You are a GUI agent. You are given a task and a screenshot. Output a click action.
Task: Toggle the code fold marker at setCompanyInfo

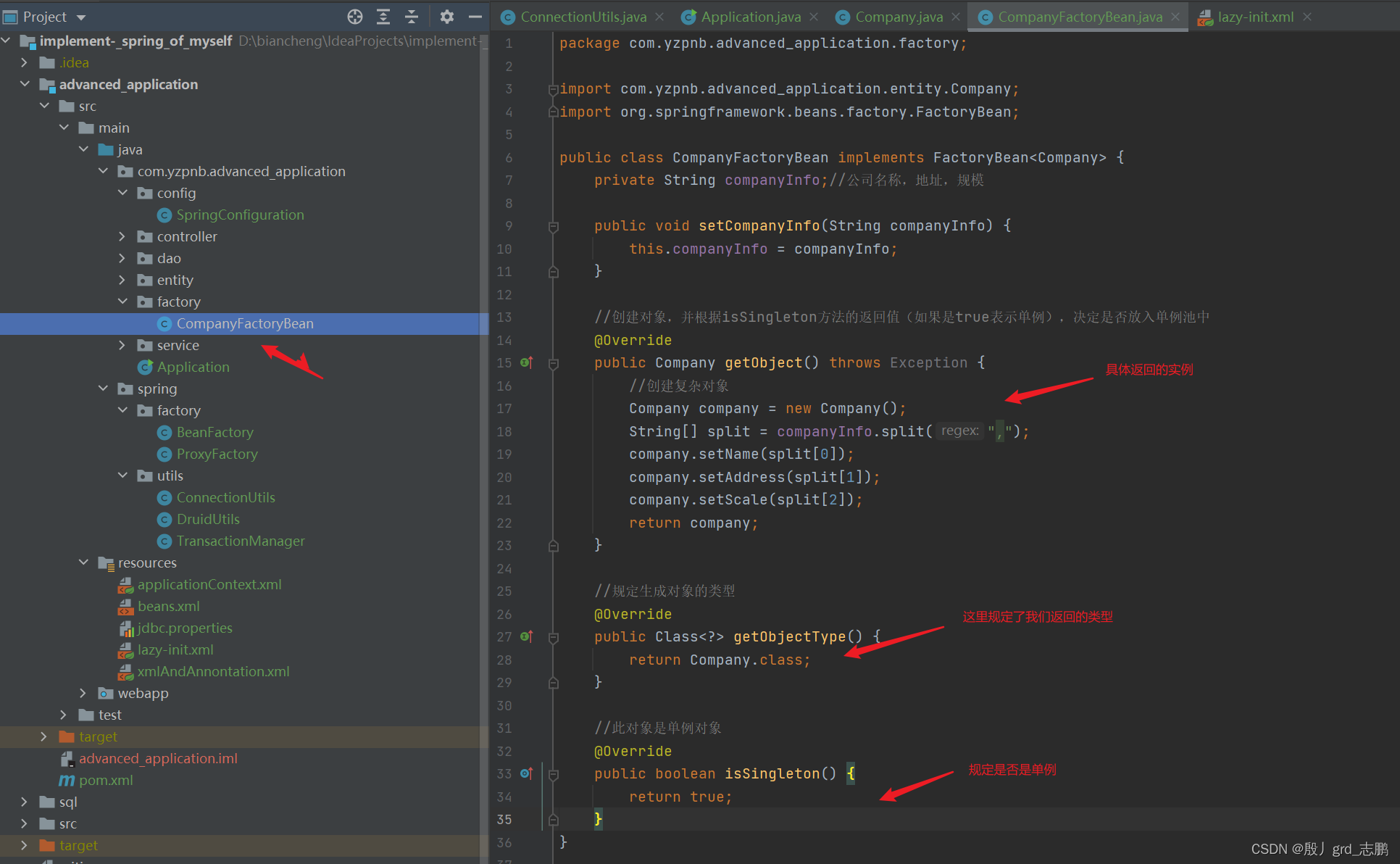[554, 226]
